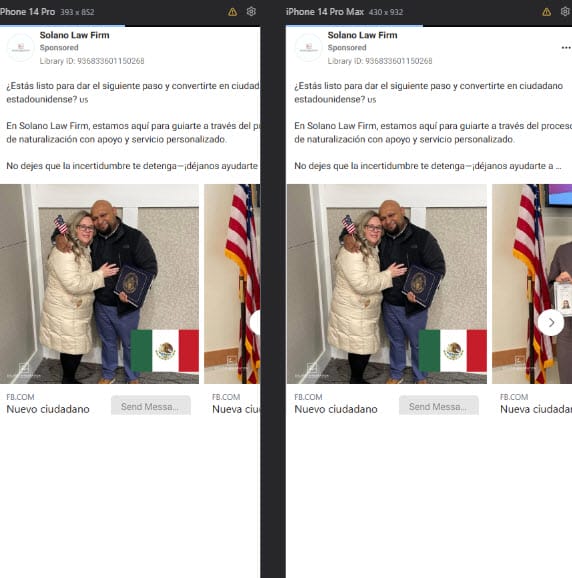572x578 pixels.
Task: Click 'En Solano Law Firm, estamos' text, iPhone 14 Pro pane
Action: coord(133,132)
